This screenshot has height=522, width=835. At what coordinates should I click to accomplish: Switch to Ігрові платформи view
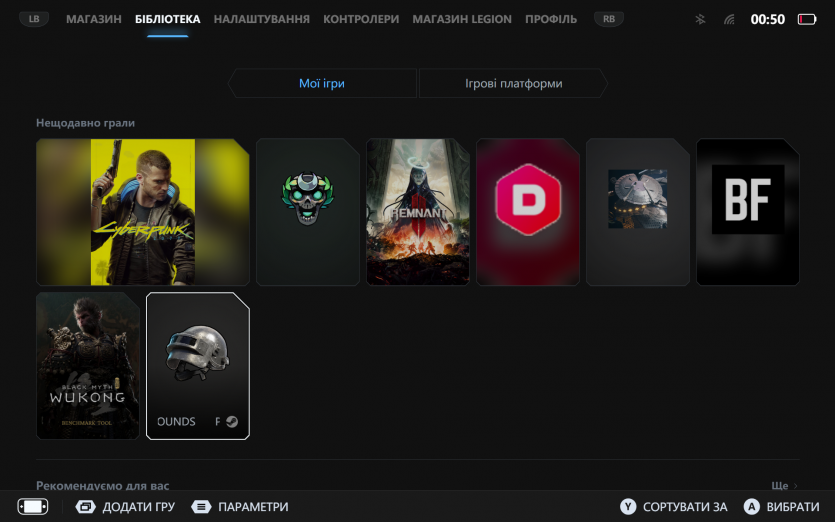(513, 83)
